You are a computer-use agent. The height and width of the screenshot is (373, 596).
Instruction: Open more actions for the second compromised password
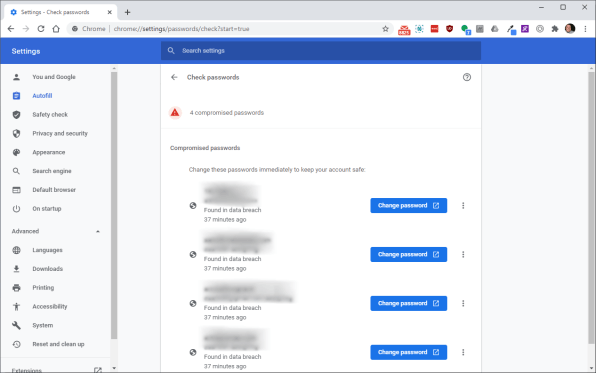tap(463, 254)
